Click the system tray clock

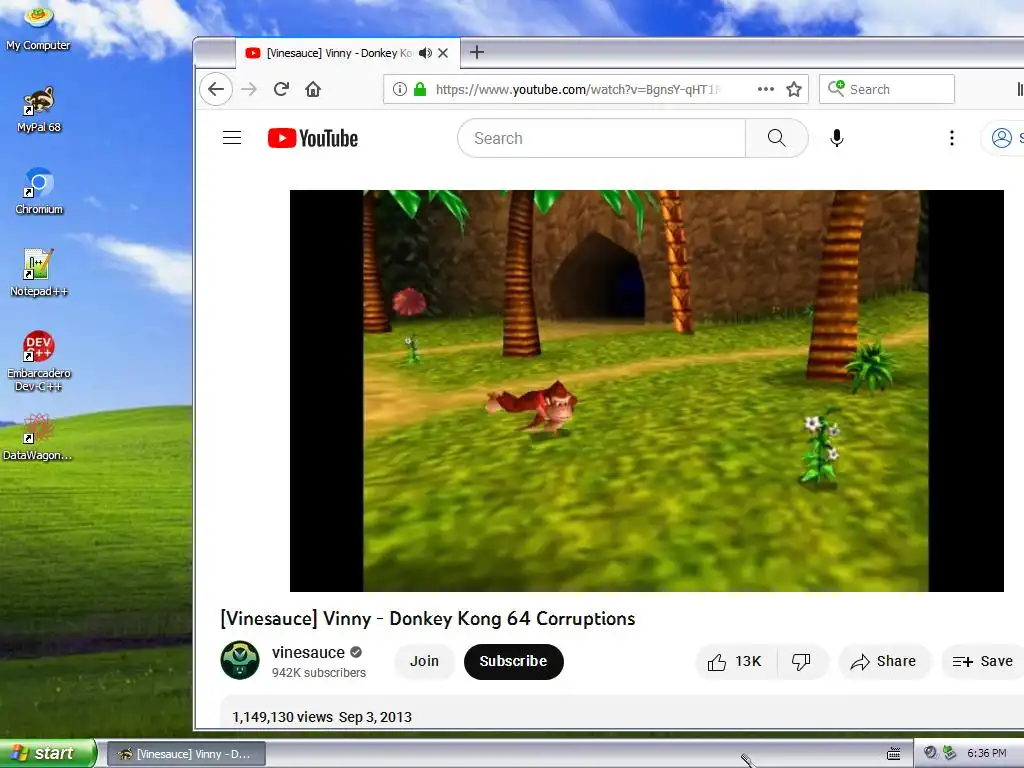pyautogui.click(x=986, y=753)
